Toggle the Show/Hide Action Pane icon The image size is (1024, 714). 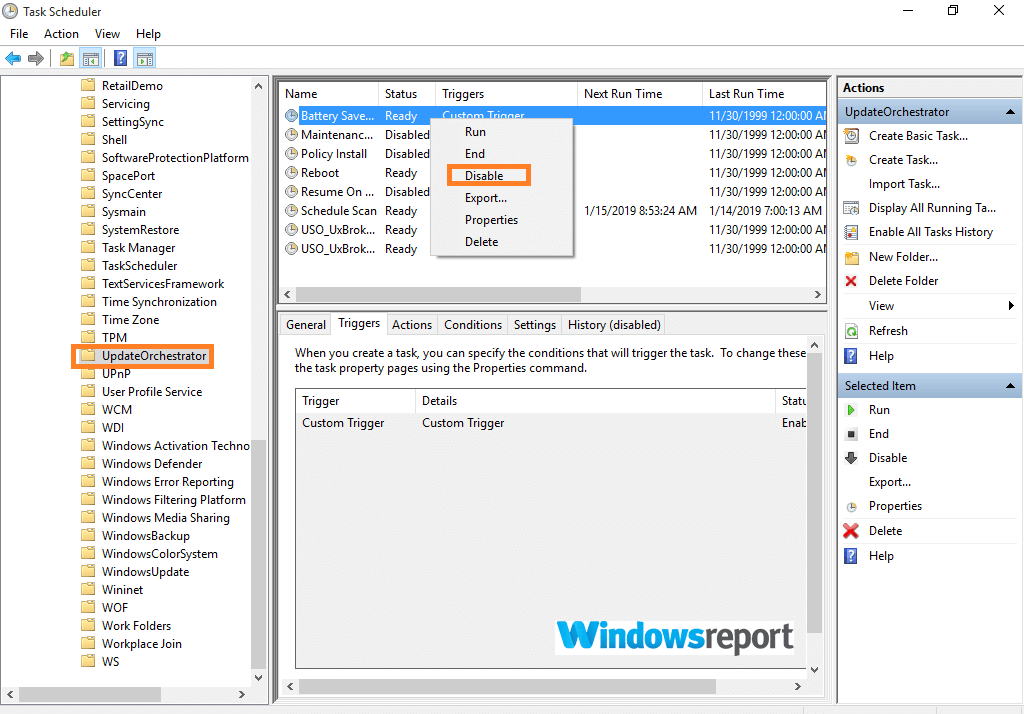(x=145, y=59)
